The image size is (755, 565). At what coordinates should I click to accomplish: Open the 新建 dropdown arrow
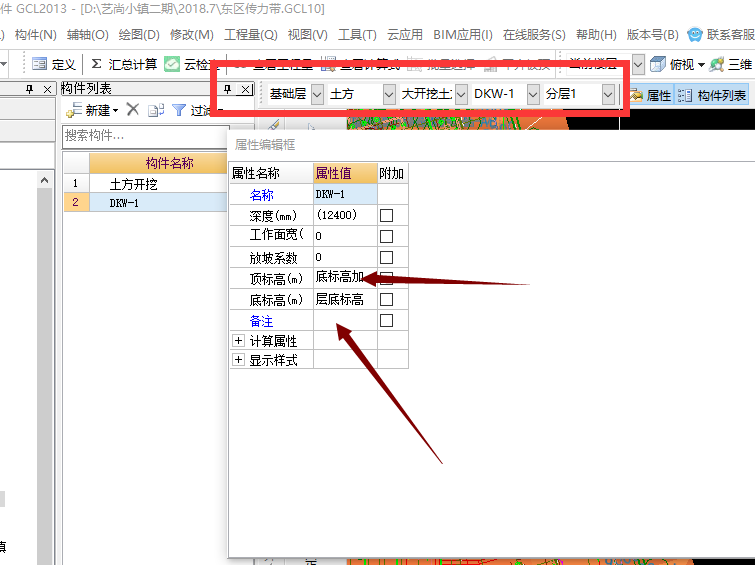point(115,111)
